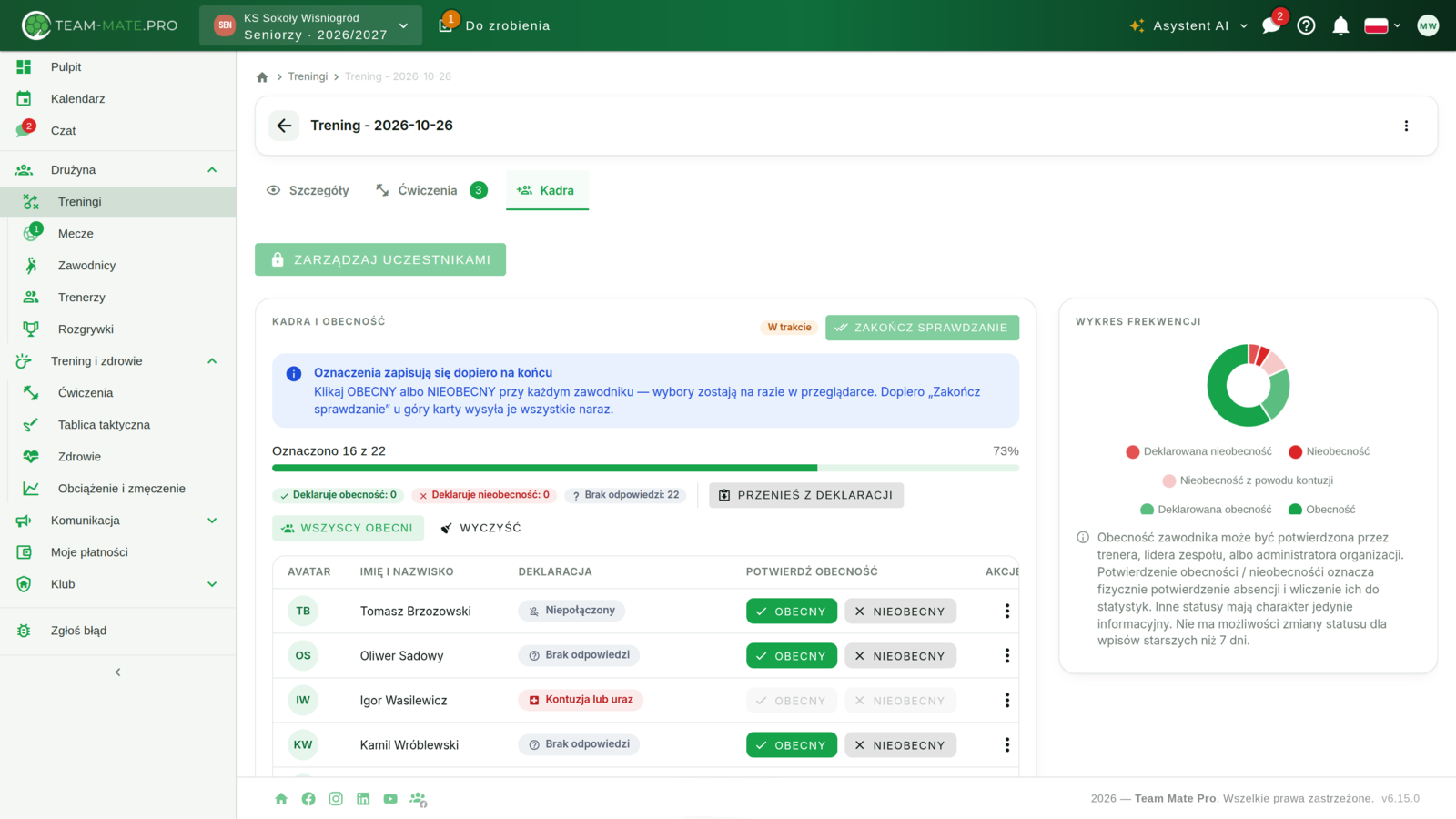Collapse the Drużyna sidebar section
Viewport: 1456px width, 819px height.
(x=118, y=170)
